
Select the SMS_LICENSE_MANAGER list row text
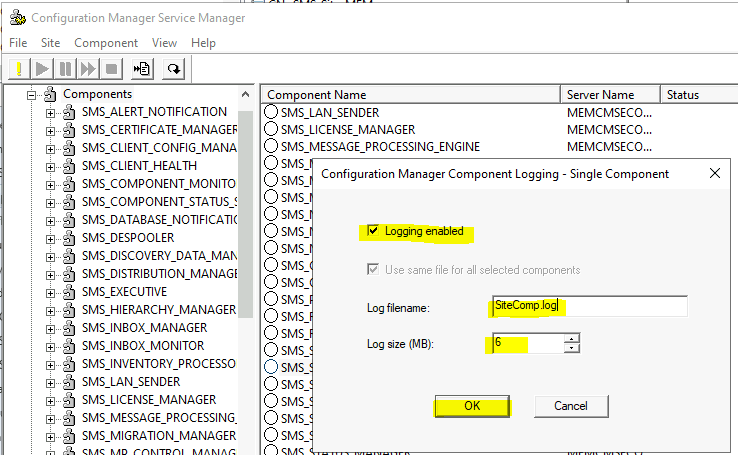tap(348, 130)
